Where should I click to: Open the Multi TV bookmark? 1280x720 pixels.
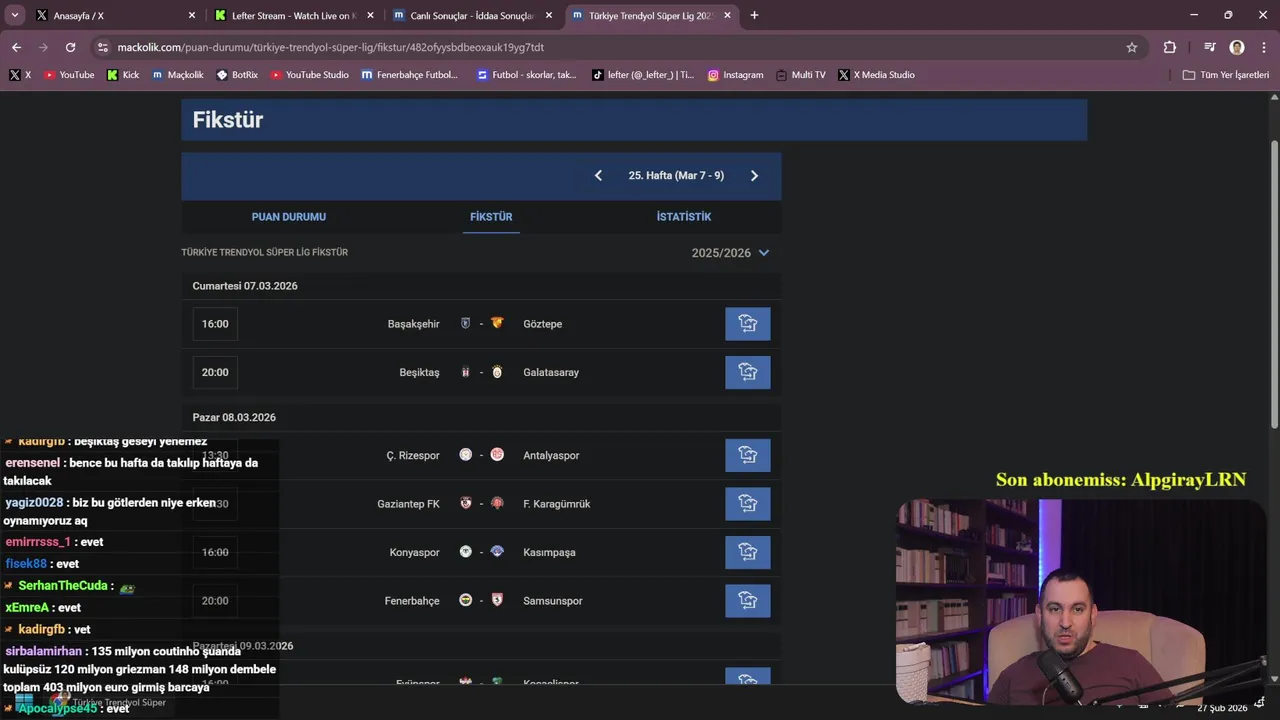(x=801, y=75)
